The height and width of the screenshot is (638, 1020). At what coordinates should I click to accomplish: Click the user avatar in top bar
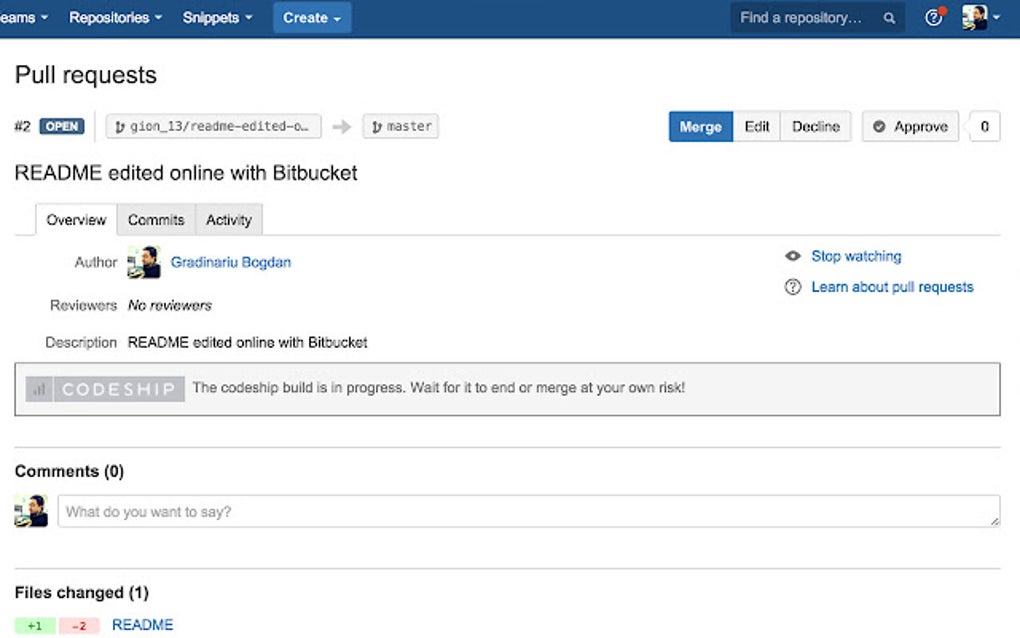(974, 18)
